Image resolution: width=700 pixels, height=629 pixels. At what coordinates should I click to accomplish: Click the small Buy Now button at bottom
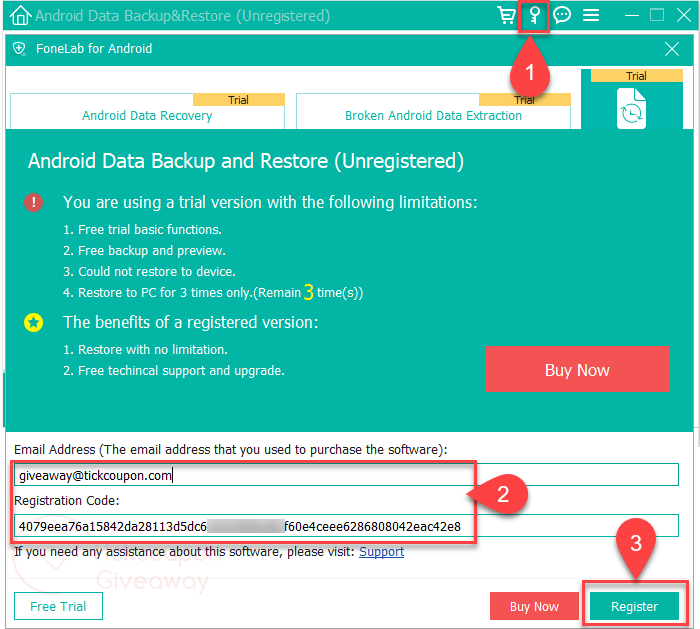click(x=534, y=606)
